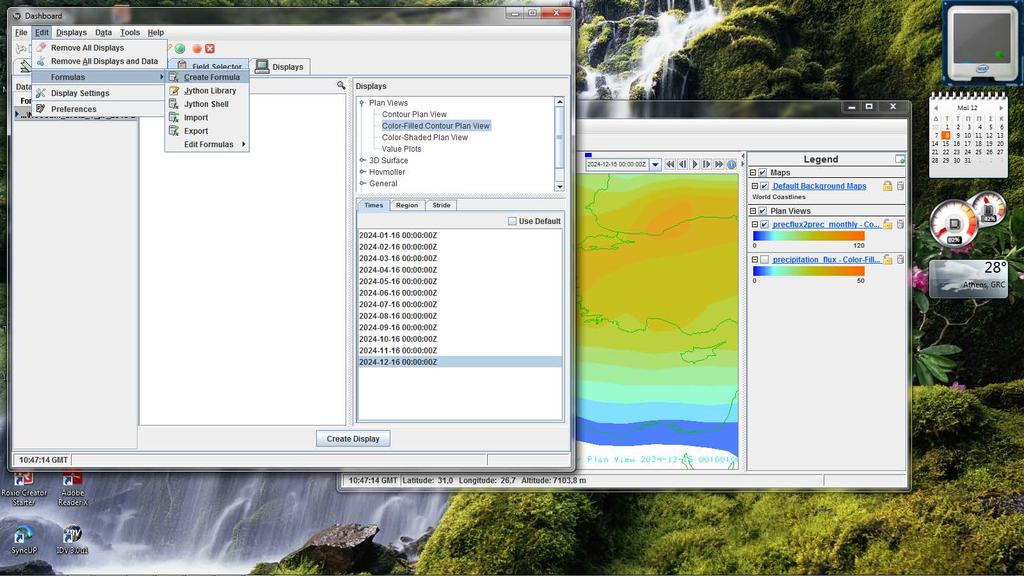
Task: Toggle the Maps category visibility checkbox
Action: (x=762, y=172)
